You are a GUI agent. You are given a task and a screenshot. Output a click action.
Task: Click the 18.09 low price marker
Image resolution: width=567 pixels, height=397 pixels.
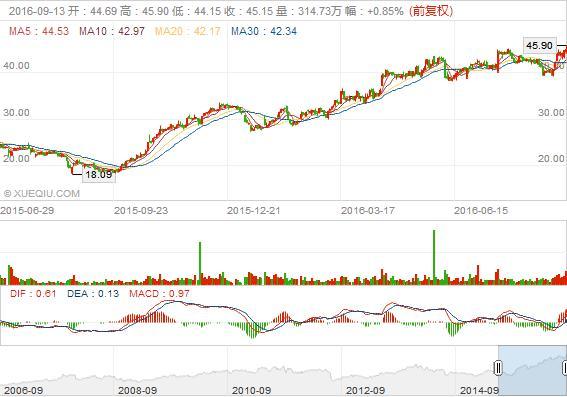tap(99, 175)
